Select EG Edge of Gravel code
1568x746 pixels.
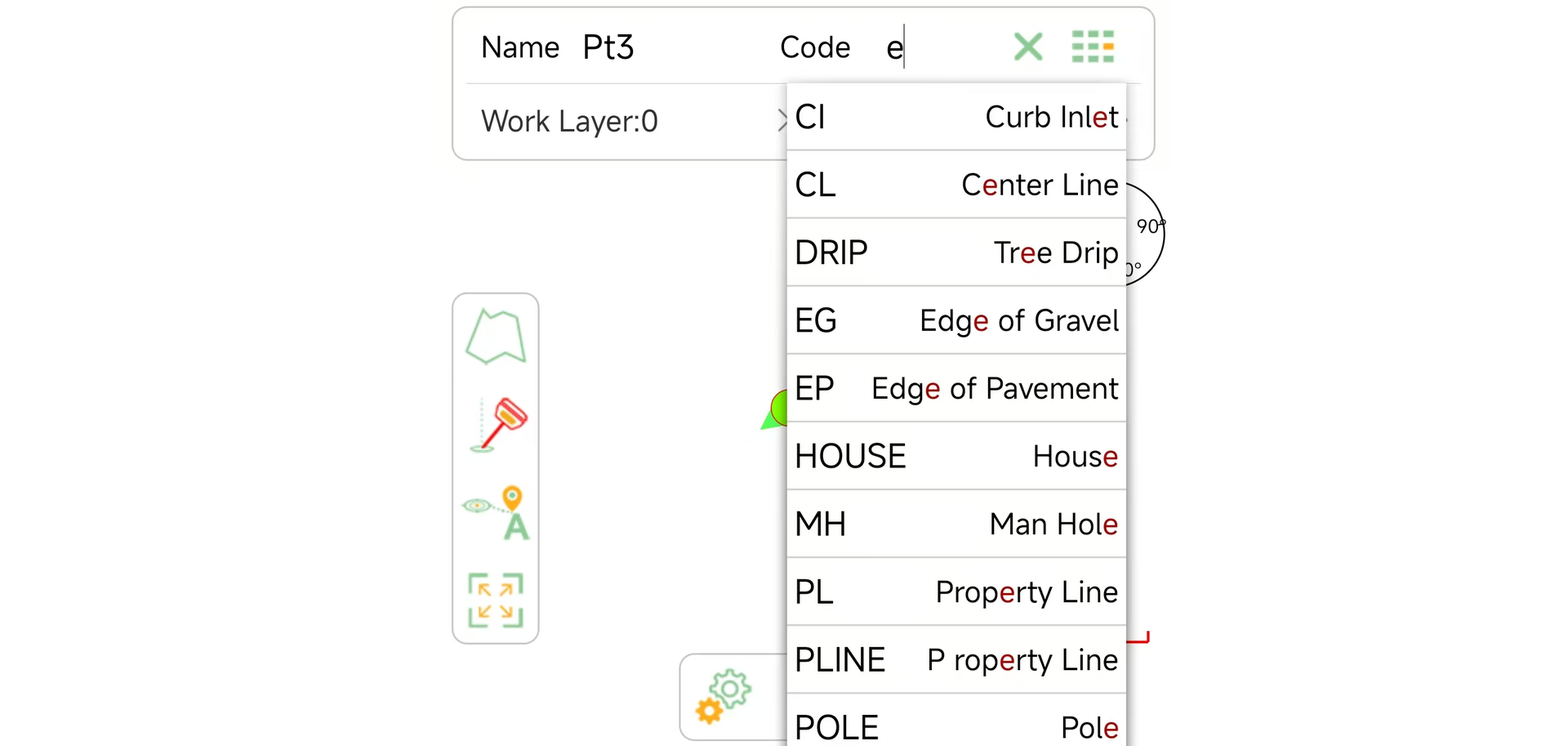click(x=955, y=320)
